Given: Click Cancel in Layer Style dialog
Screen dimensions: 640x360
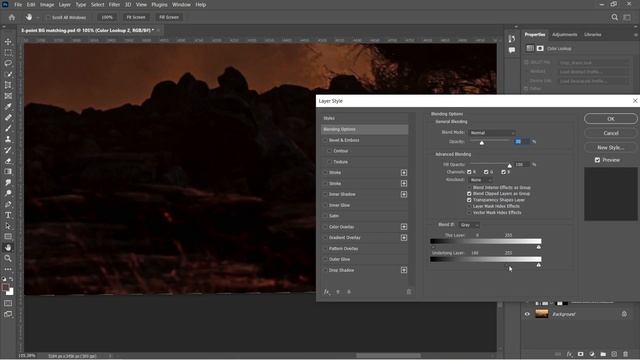Looking at the screenshot, I should [611, 133].
